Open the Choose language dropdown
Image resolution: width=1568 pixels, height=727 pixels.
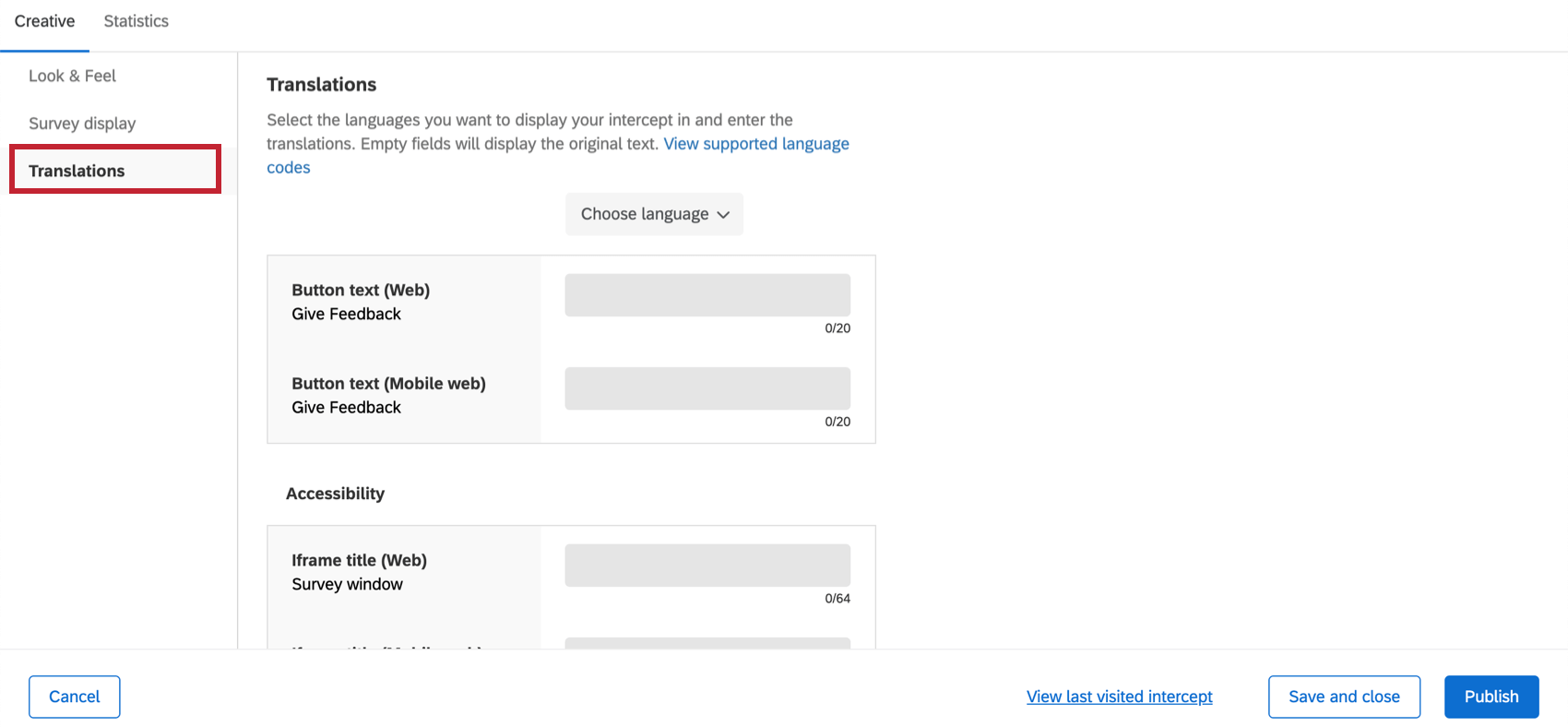point(654,214)
